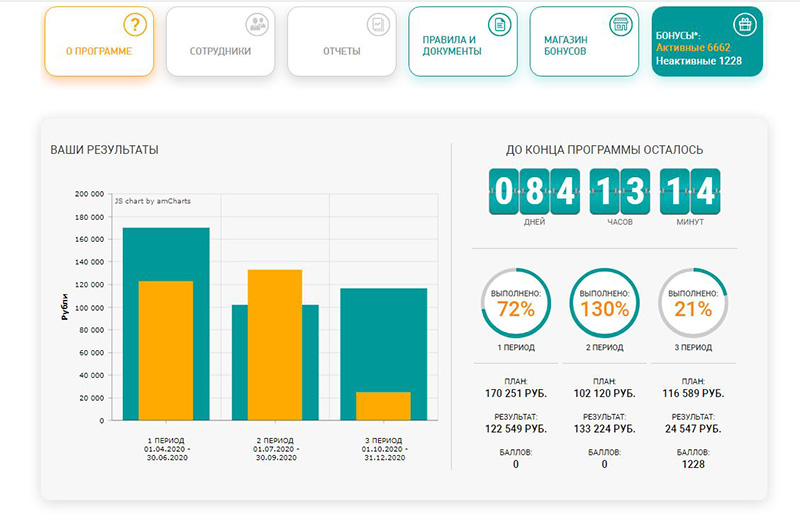
Task: Click the question mark icon on О программе
Action: pyautogui.click(x=134, y=24)
